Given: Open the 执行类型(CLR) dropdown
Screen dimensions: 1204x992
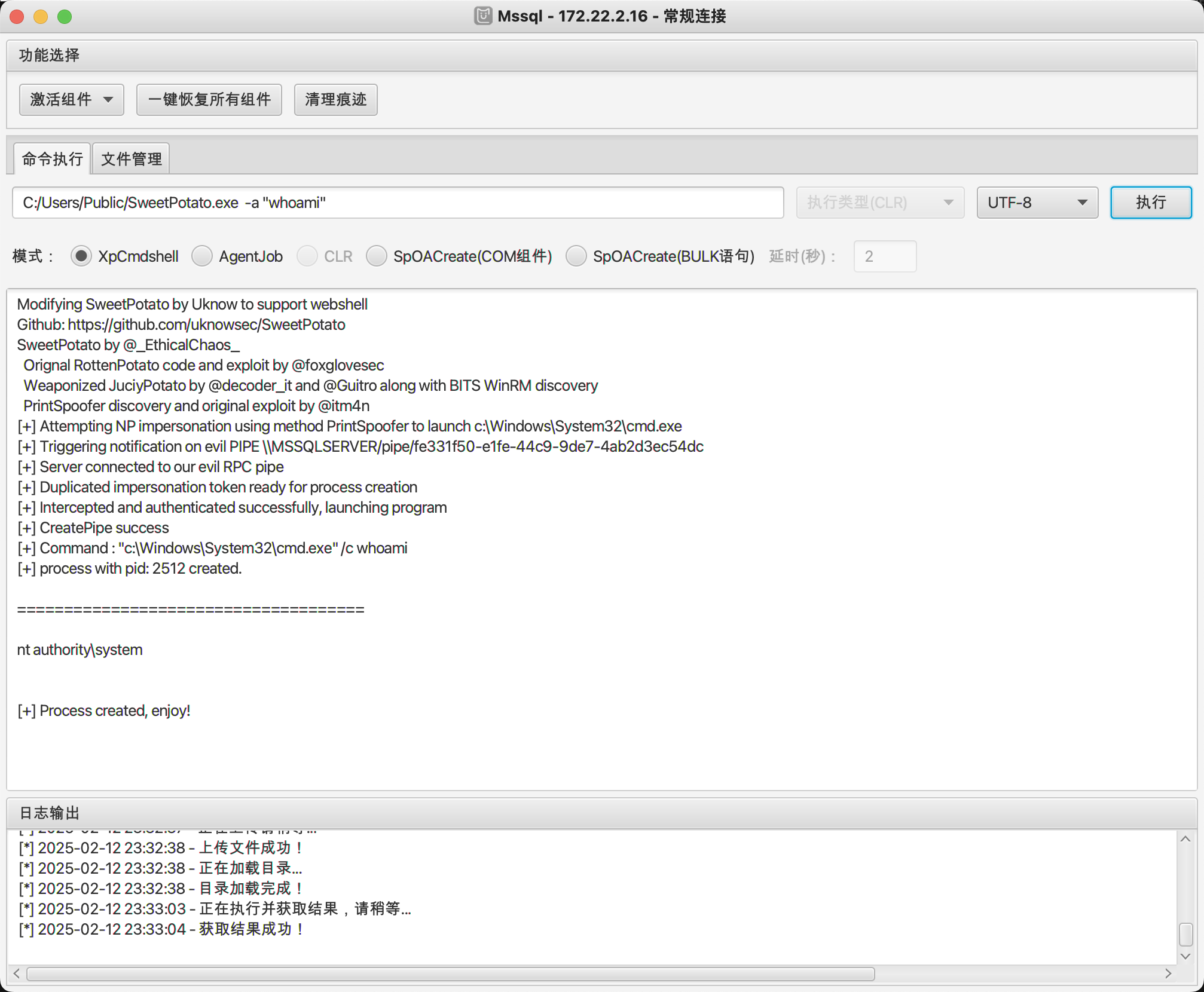Looking at the screenshot, I should tap(880, 203).
